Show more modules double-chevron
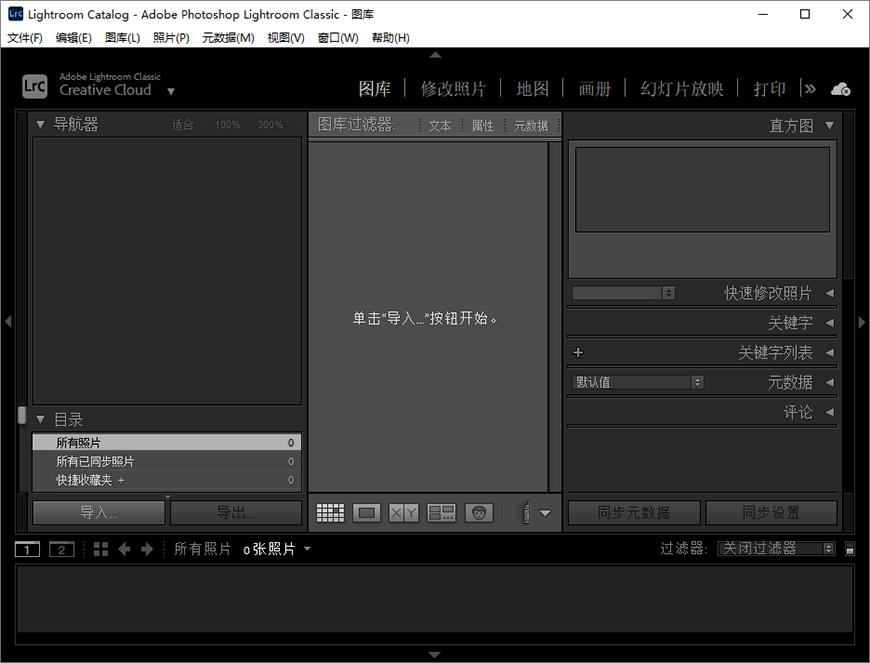 [x=810, y=89]
